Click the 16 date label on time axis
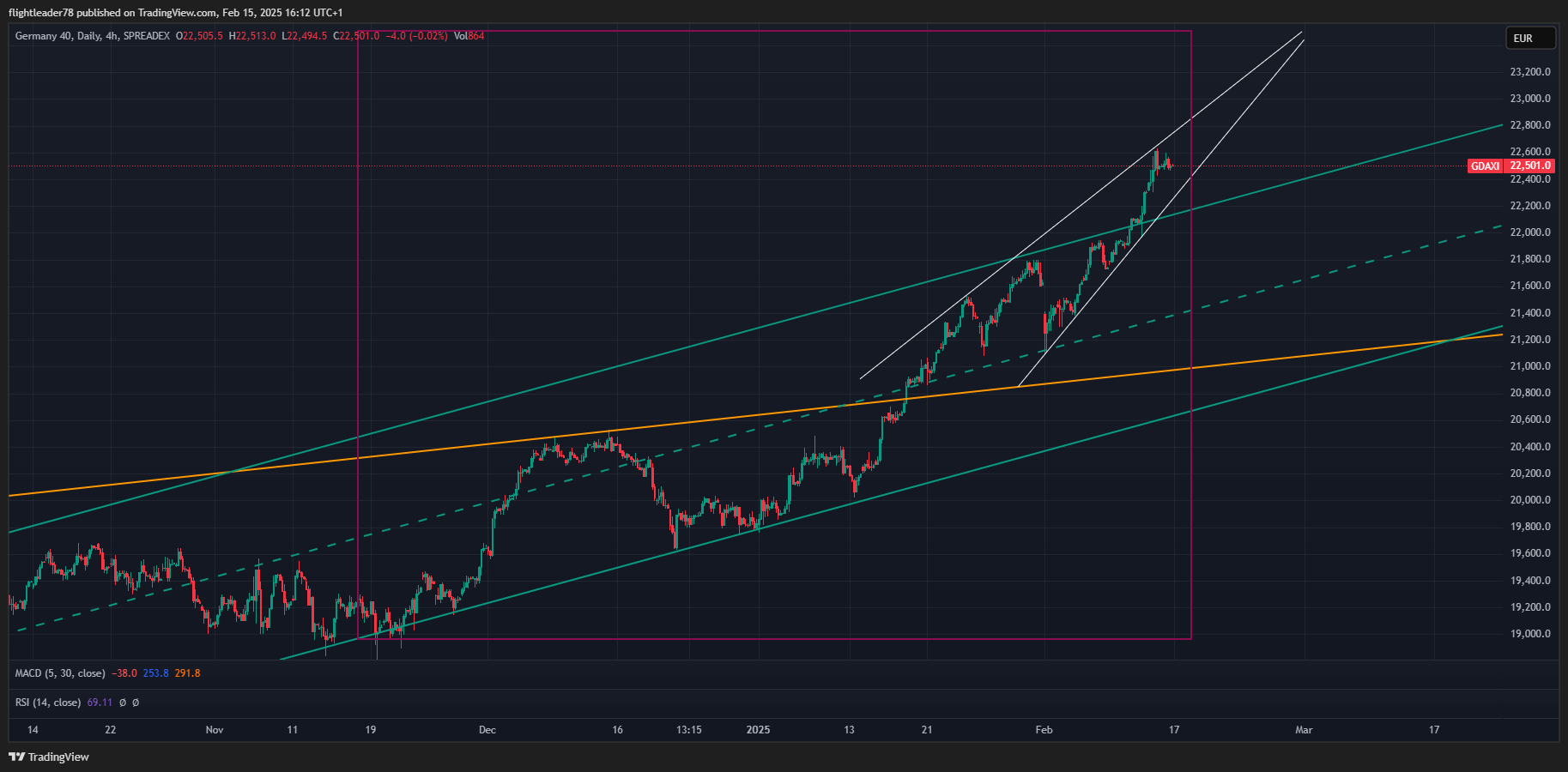1568x772 pixels. [x=618, y=730]
